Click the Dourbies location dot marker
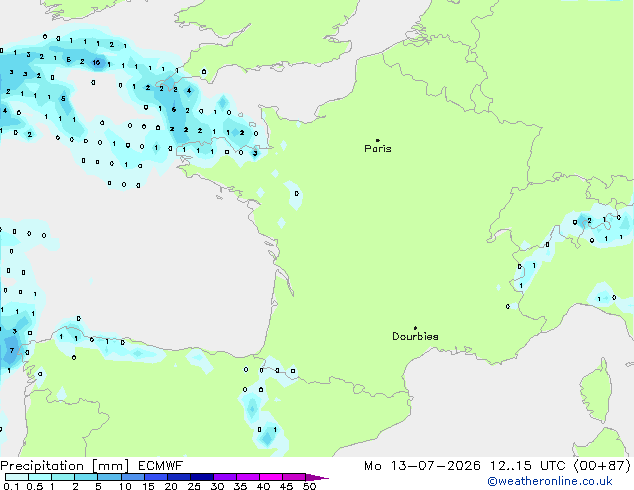 click(415, 328)
